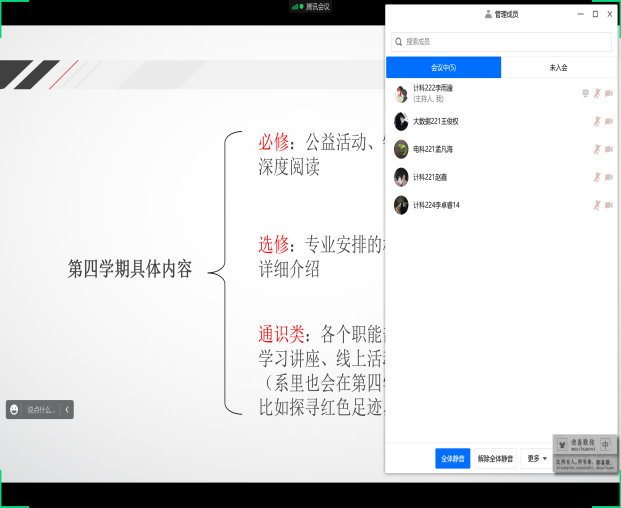Toggle microphone mute for 电科221孟凡海

tap(597, 149)
